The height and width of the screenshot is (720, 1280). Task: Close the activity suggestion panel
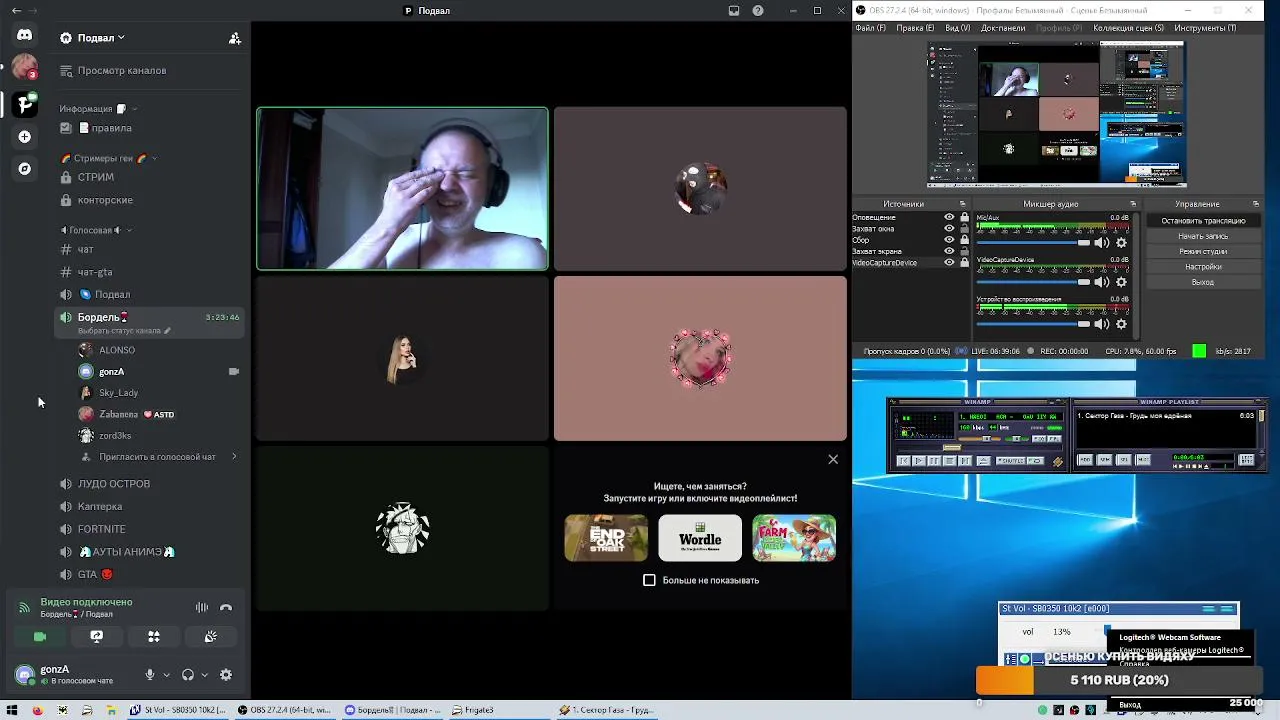coord(833,460)
